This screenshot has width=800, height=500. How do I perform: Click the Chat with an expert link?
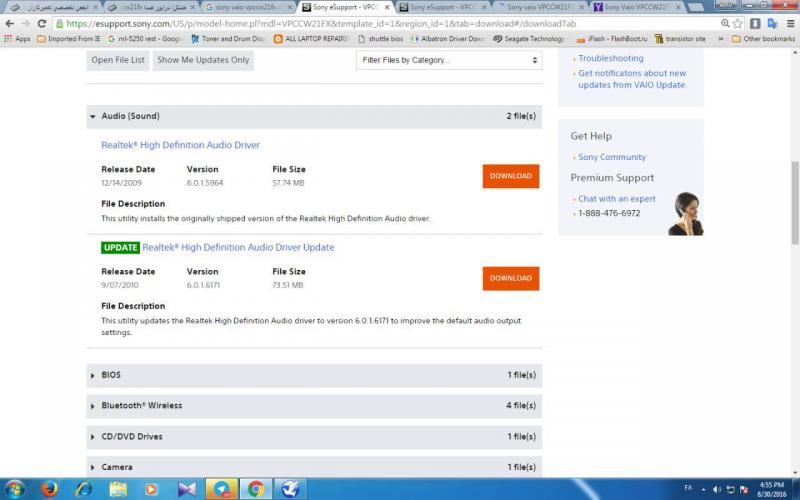click(x=617, y=199)
